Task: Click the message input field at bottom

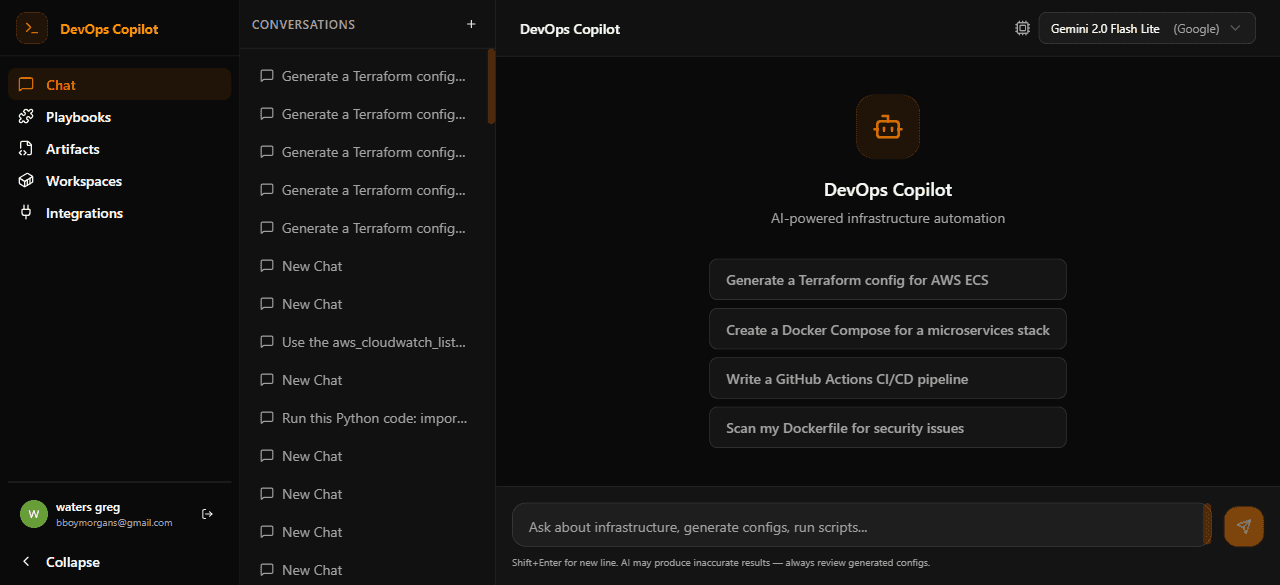Action: (860, 524)
